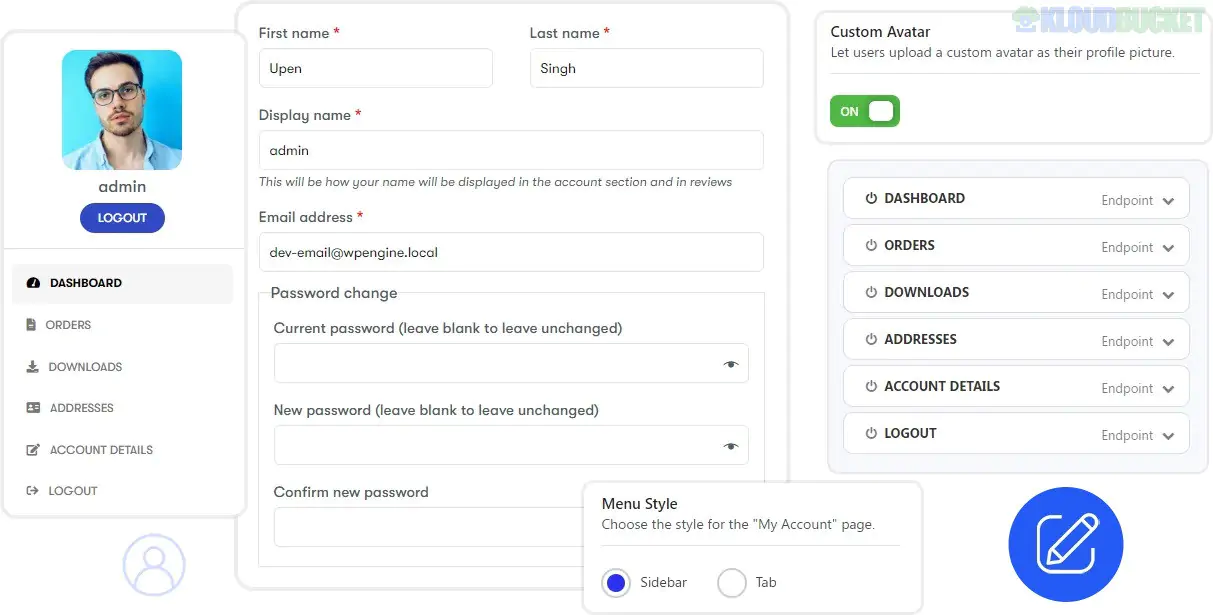Click the blue circular edit pencil icon
Screen dimensions: 1213x615
pos(1065,545)
